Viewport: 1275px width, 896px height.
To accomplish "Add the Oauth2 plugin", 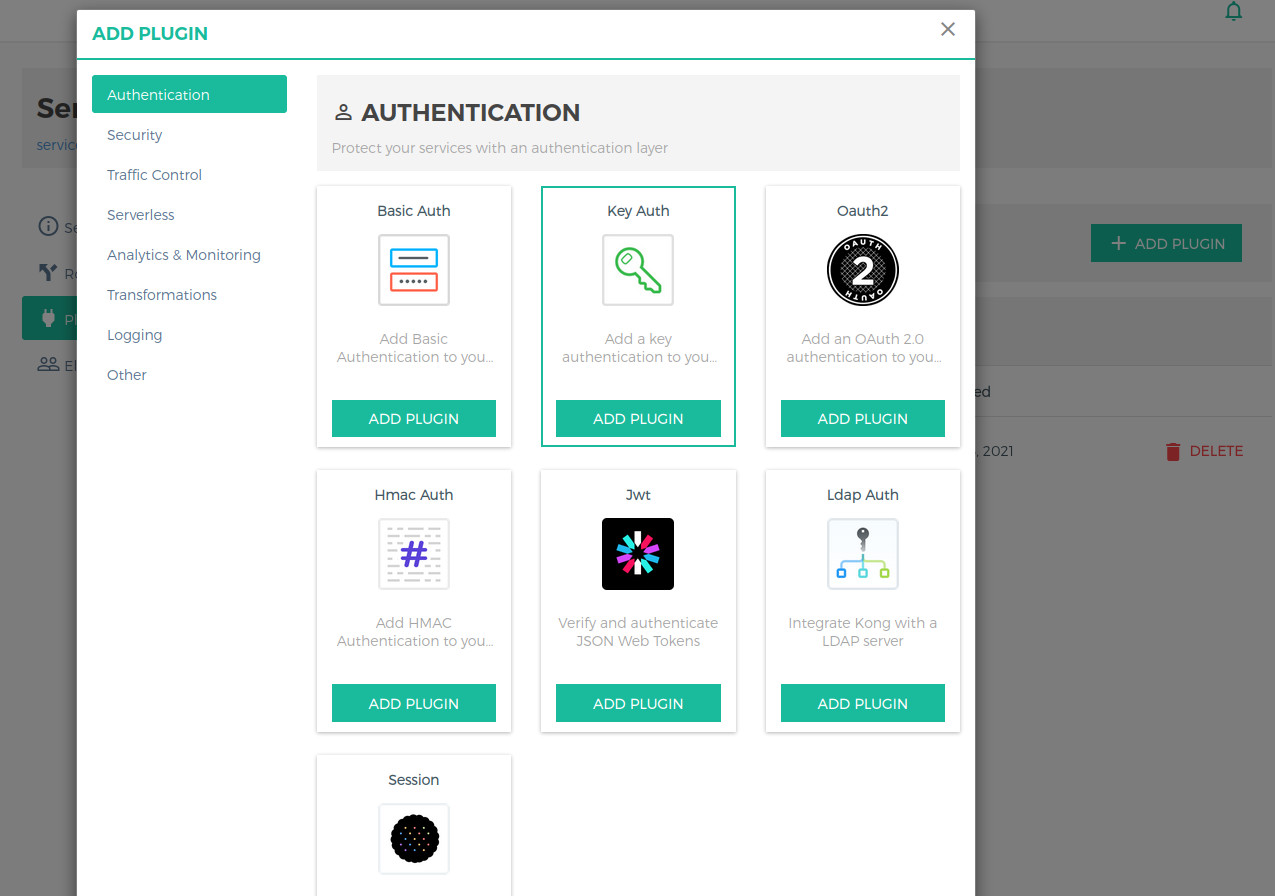I will tap(863, 418).
